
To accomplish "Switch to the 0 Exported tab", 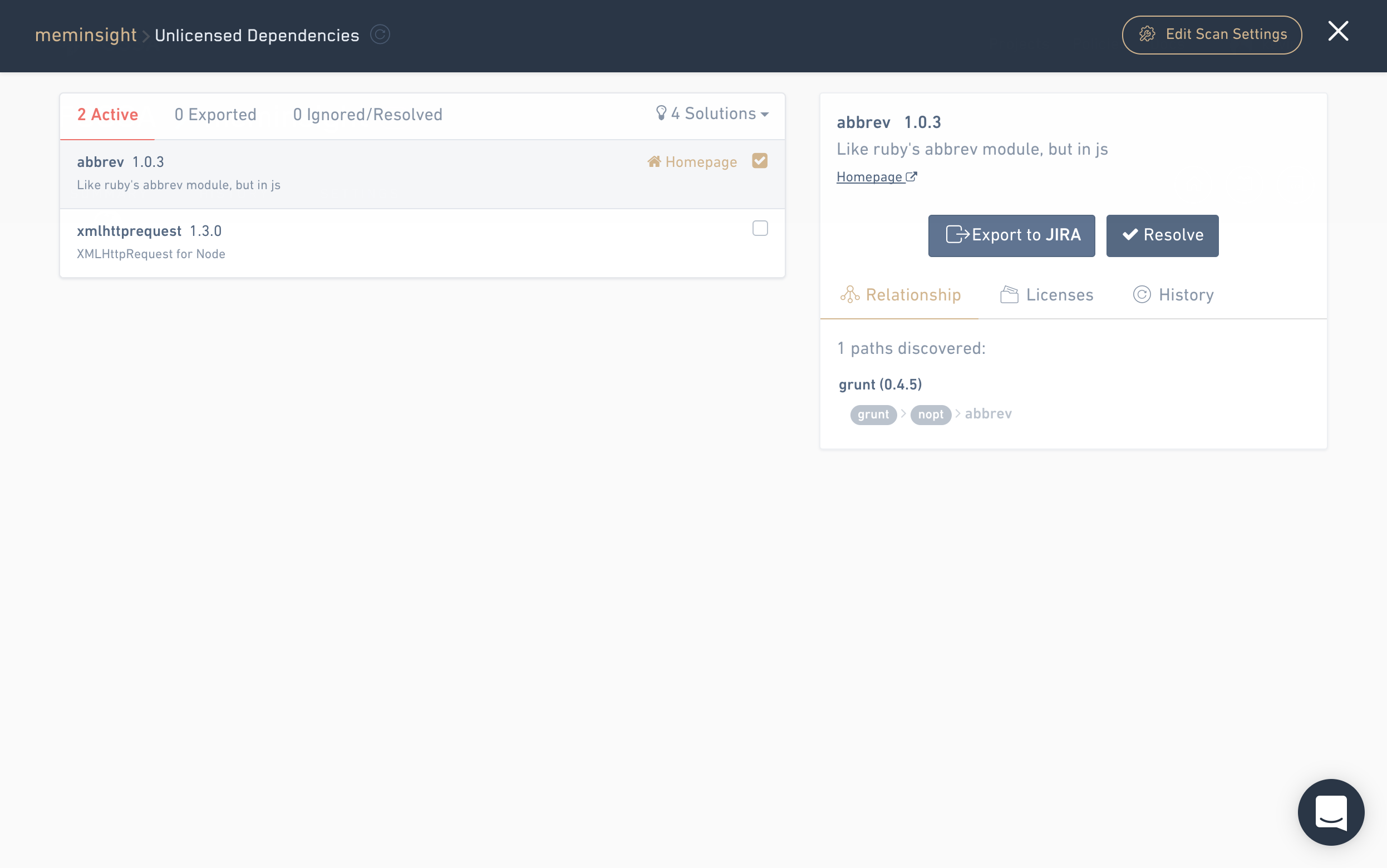I will tap(215, 115).
